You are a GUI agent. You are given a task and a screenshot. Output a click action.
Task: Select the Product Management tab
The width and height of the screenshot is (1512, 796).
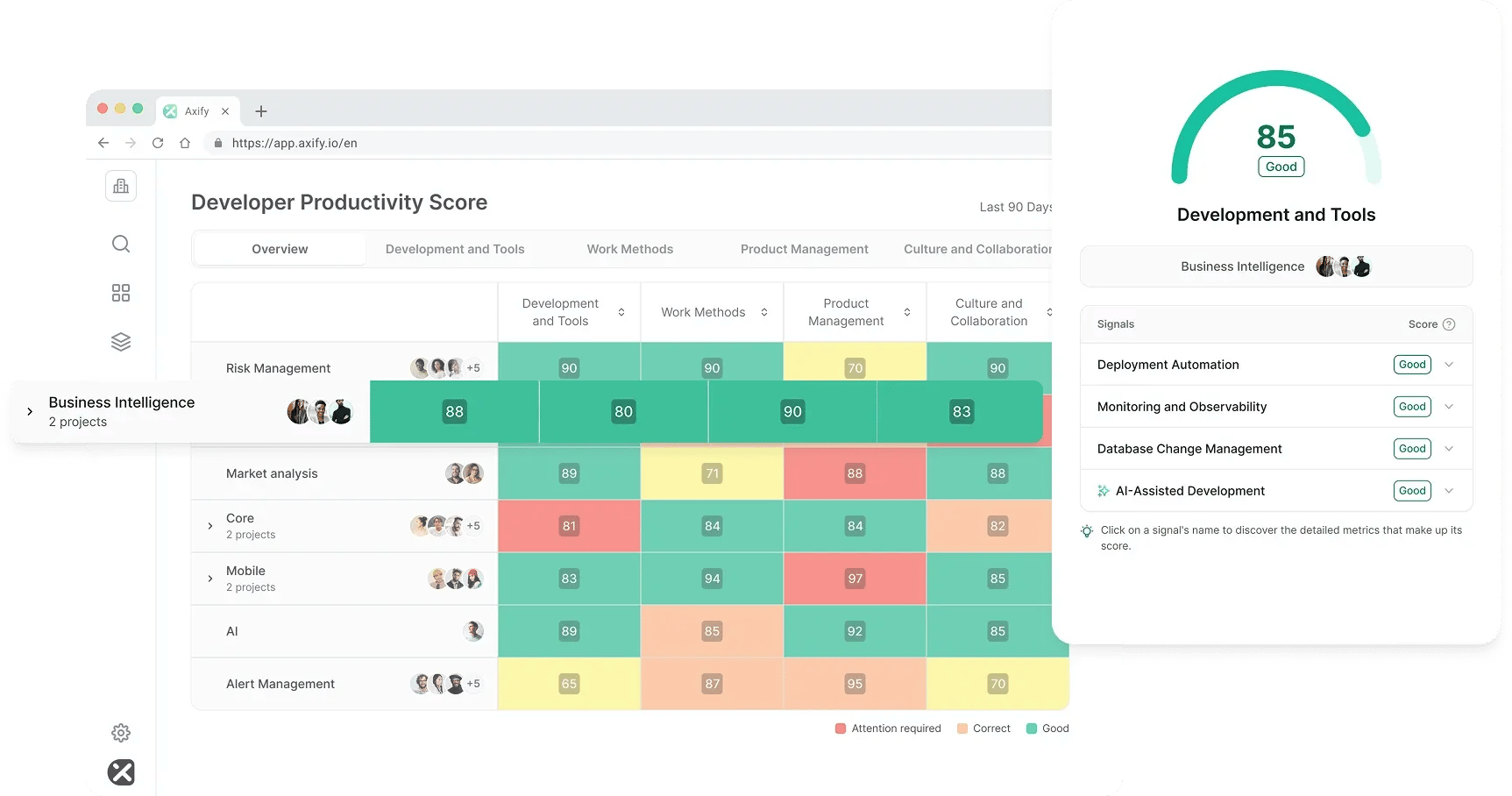coord(804,249)
